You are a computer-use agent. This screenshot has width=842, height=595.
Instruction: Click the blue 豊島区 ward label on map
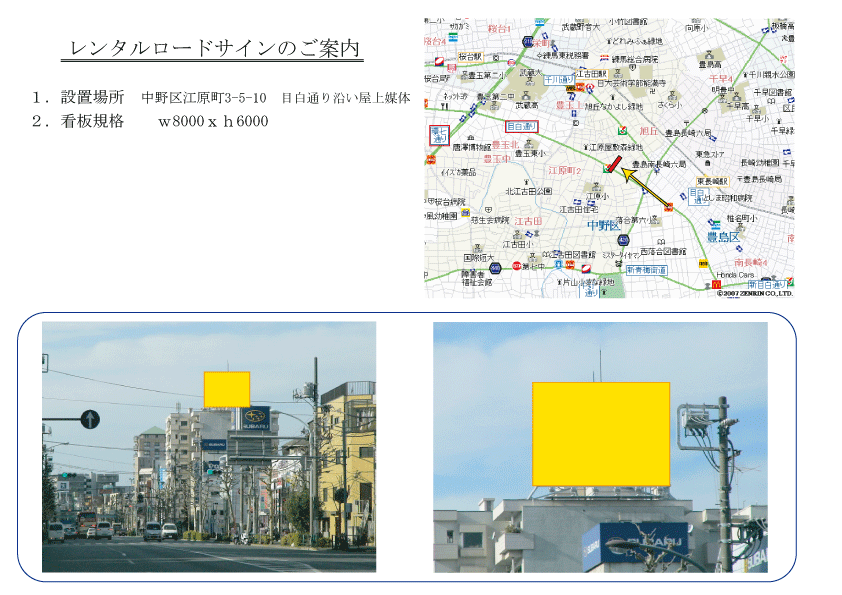tap(722, 237)
